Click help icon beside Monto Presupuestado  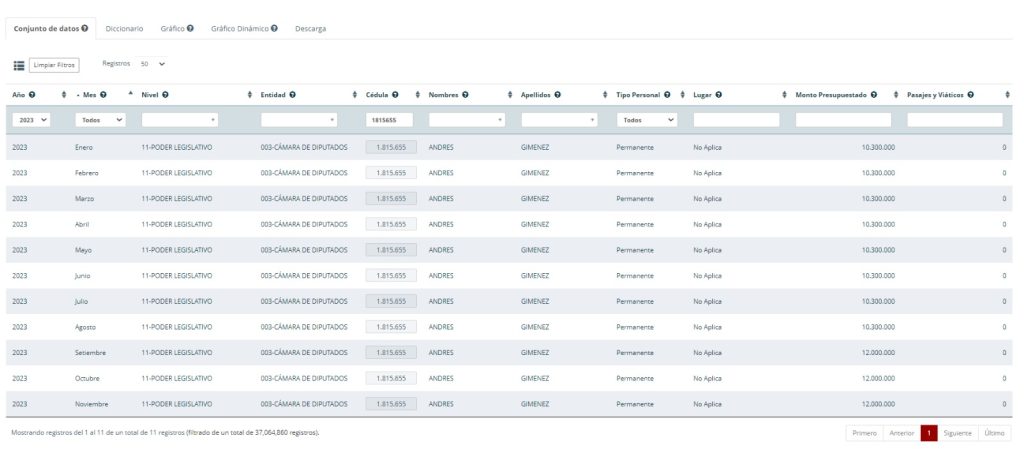pyautogui.click(x=874, y=95)
